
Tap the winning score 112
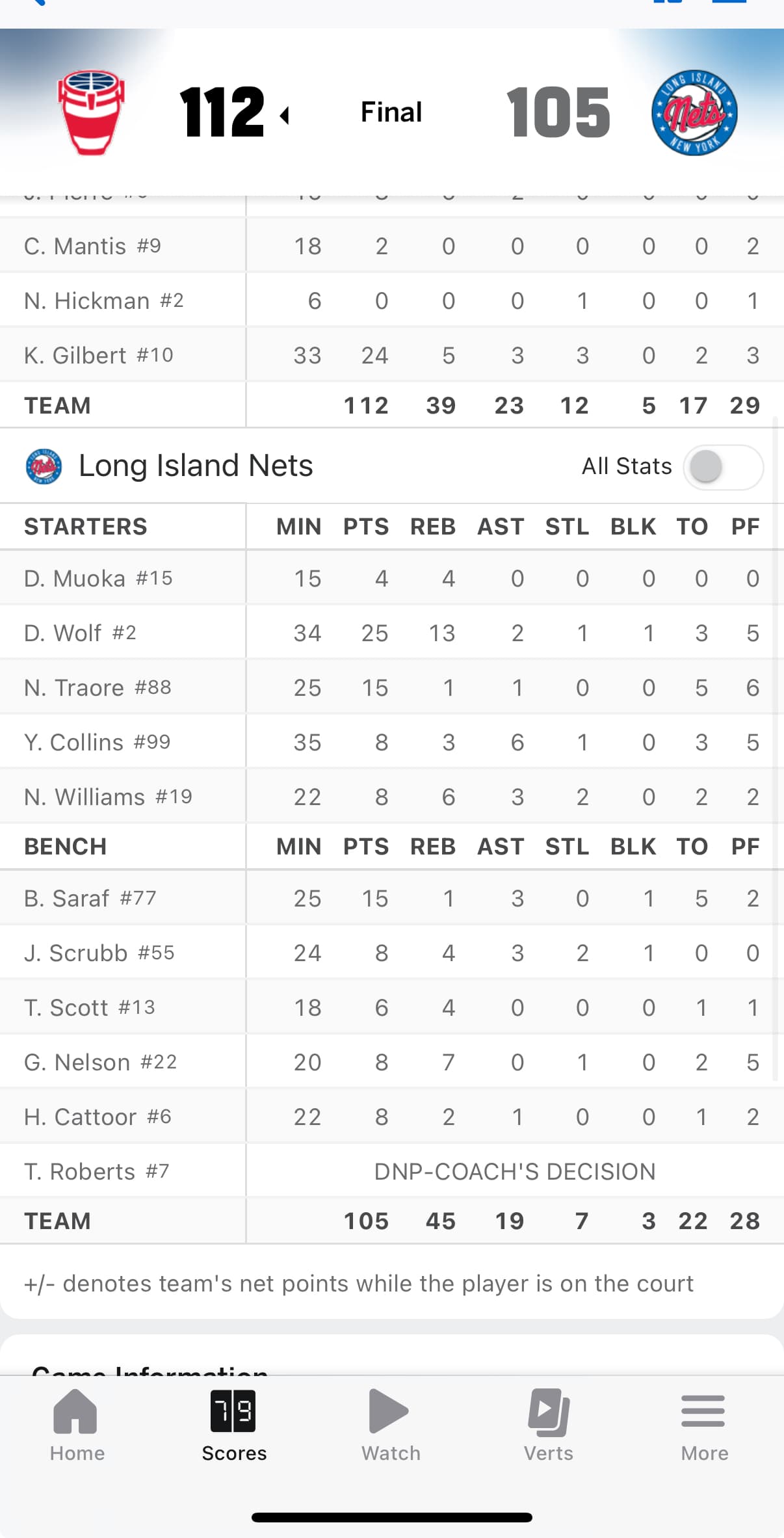click(x=222, y=113)
